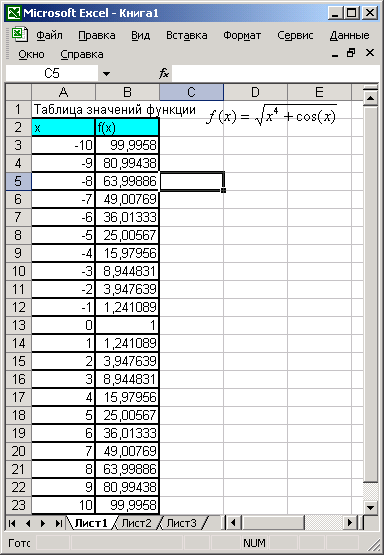Select cell A23 containing 10
Screen dimensions: 384x555
(63, 505)
